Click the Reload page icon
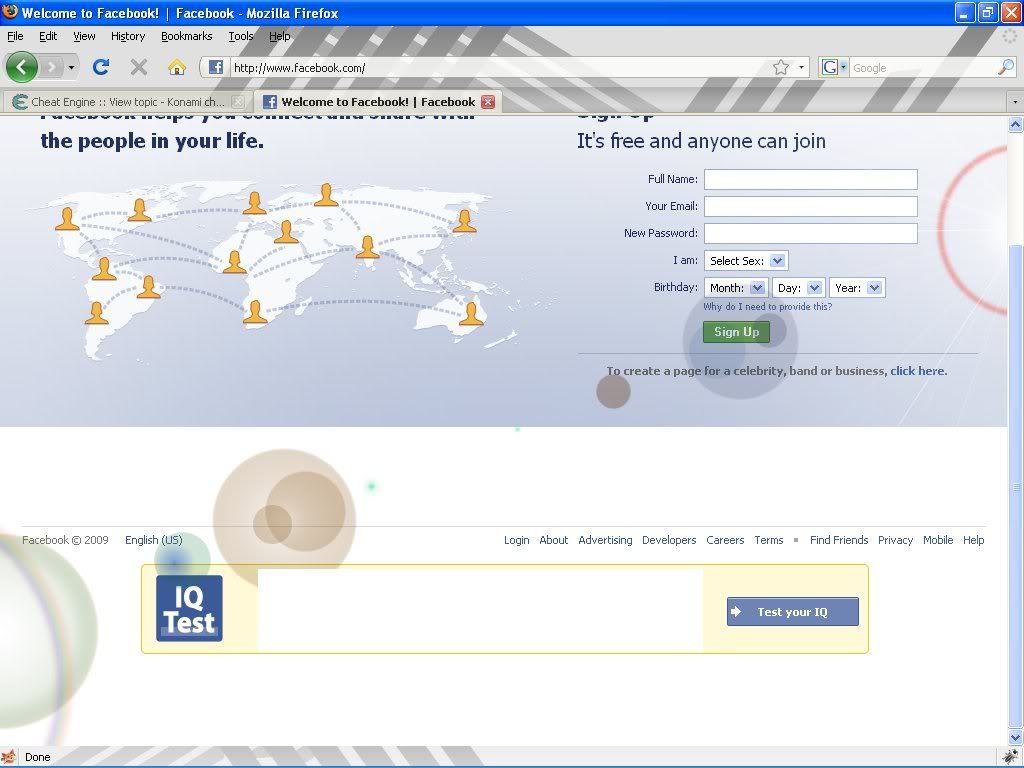 click(100, 67)
